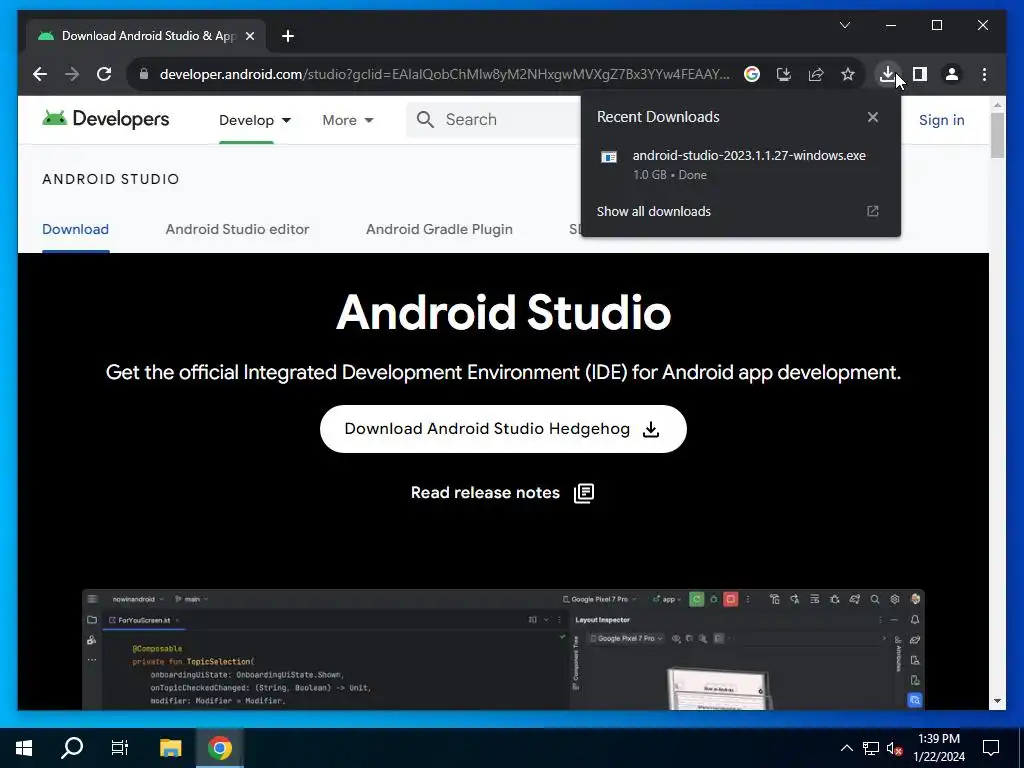This screenshot has width=1024, height=768.
Task: Toggle the Chrome downloads toolbar icon
Action: point(888,74)
